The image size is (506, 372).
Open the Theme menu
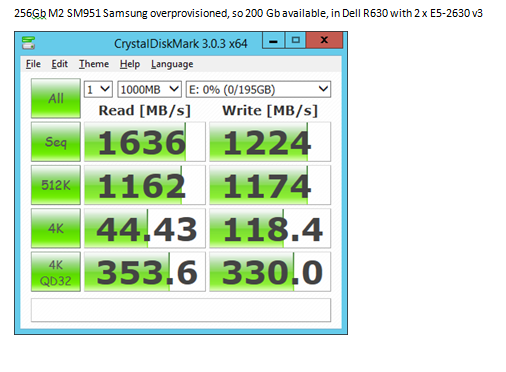tap(94, 64)
